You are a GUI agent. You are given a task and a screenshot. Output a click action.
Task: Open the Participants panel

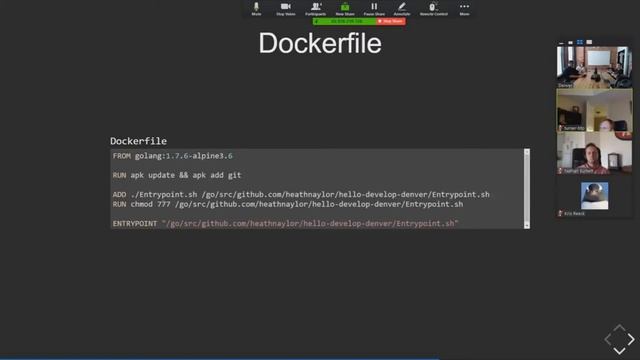[x=316, y=9]
